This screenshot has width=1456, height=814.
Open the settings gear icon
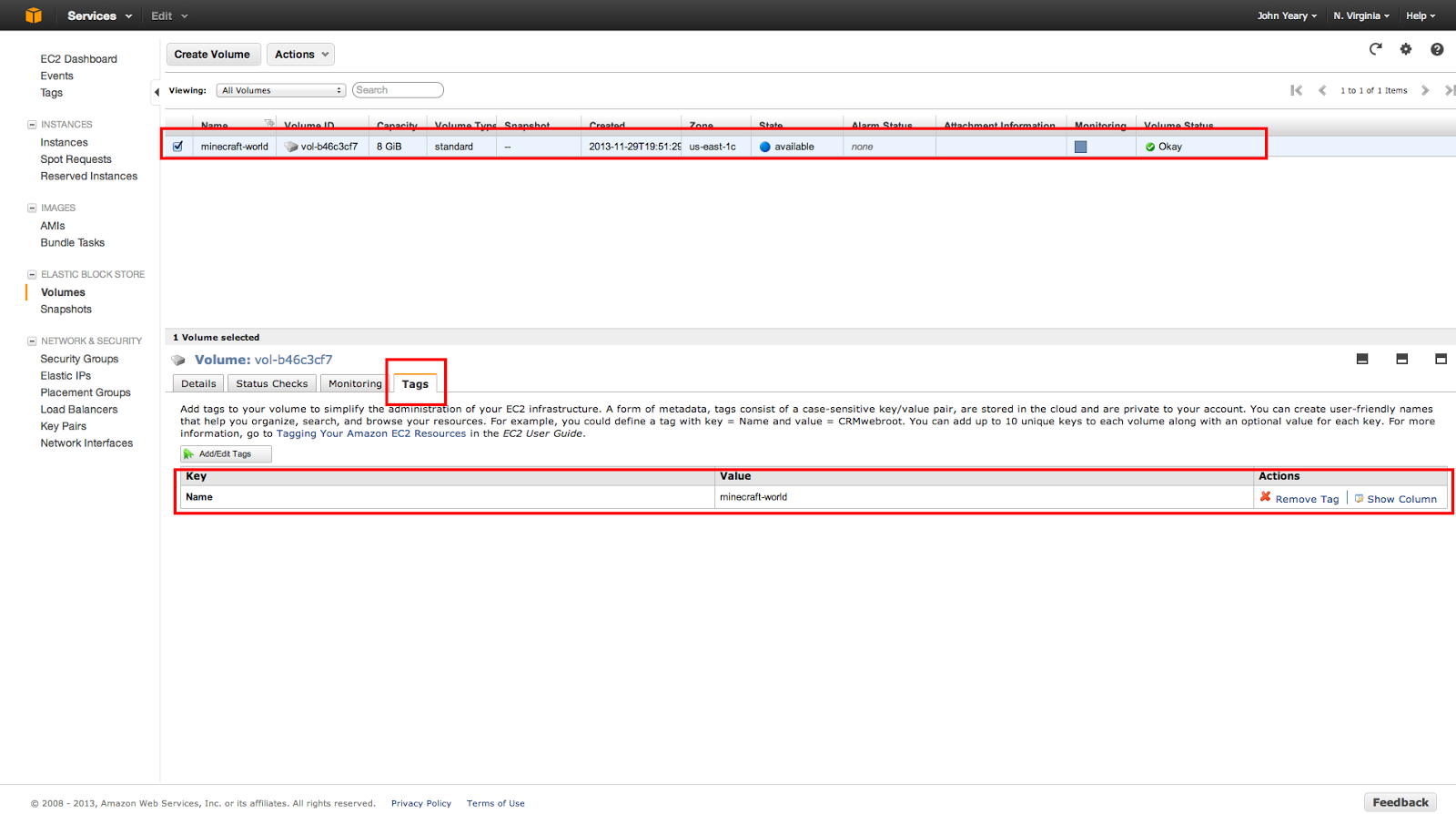[1406, 49]
